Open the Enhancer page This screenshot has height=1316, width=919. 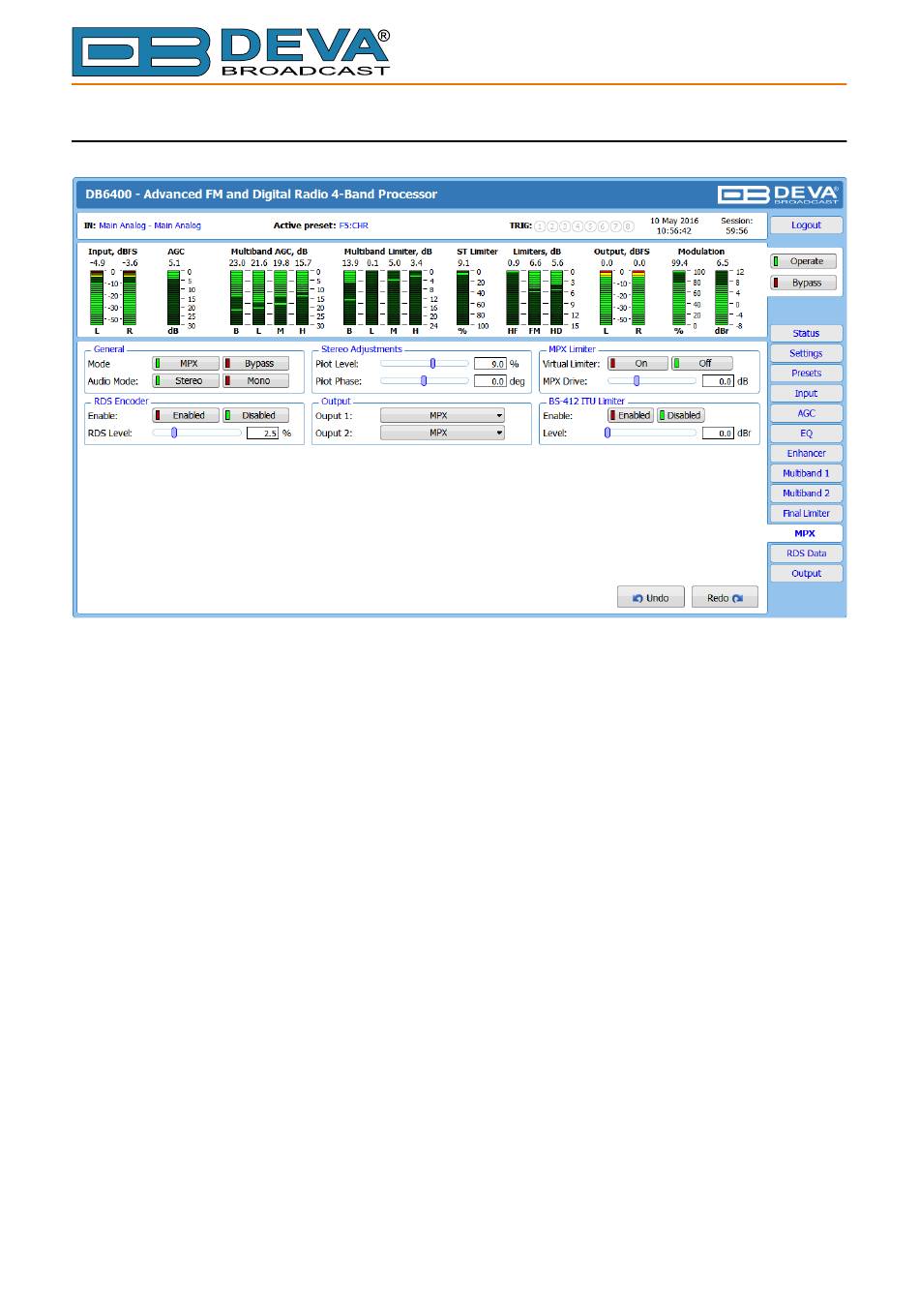806,453
